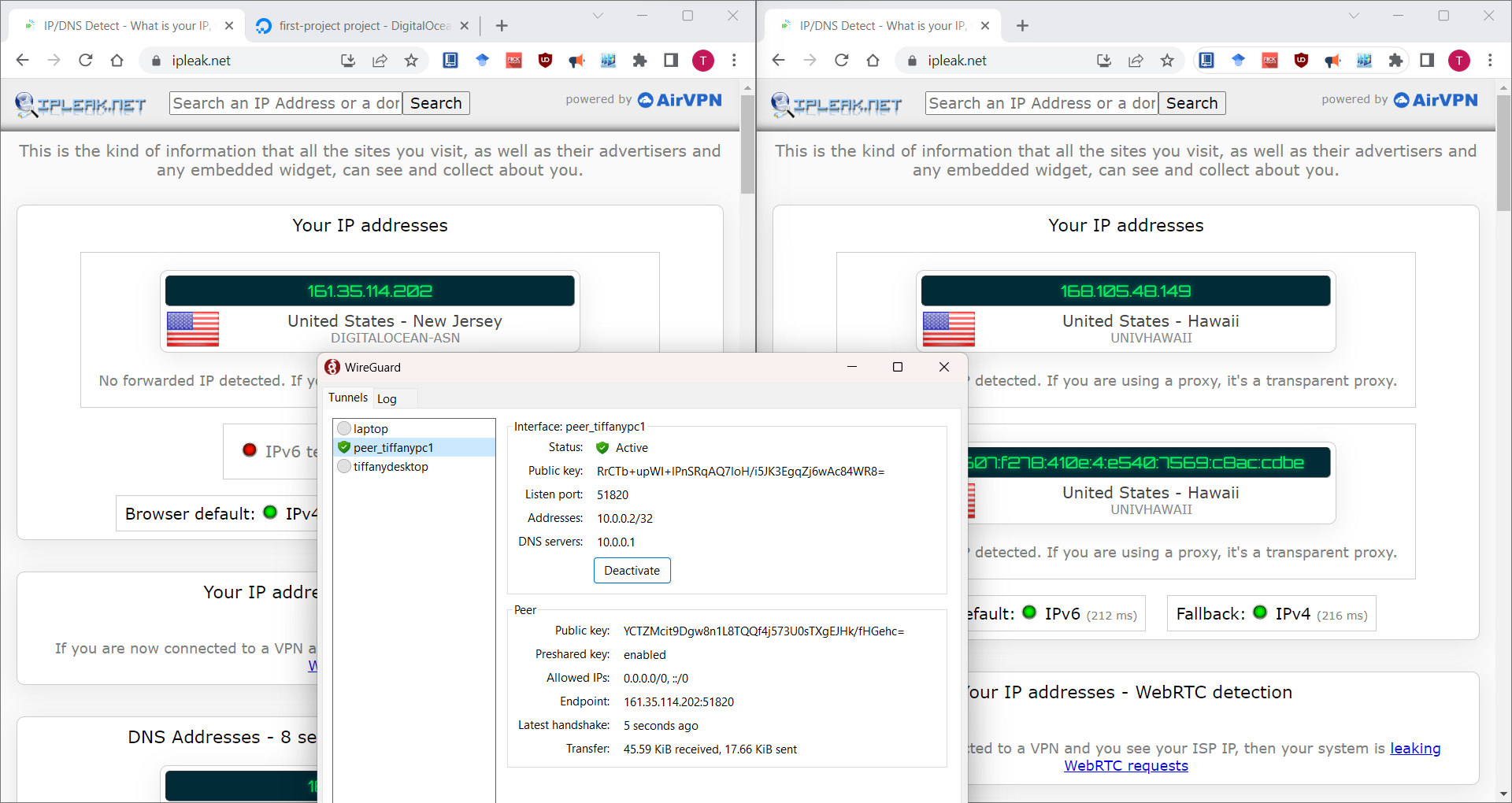Image resolution: width=1512 pixels, height=803 pixels.
Task: Focus IP search field in left window
Action: (x=286, y=103)
